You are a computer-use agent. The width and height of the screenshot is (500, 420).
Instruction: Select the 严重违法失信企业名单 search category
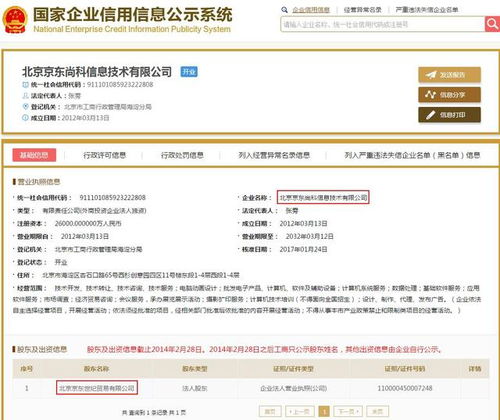(427, 10)
